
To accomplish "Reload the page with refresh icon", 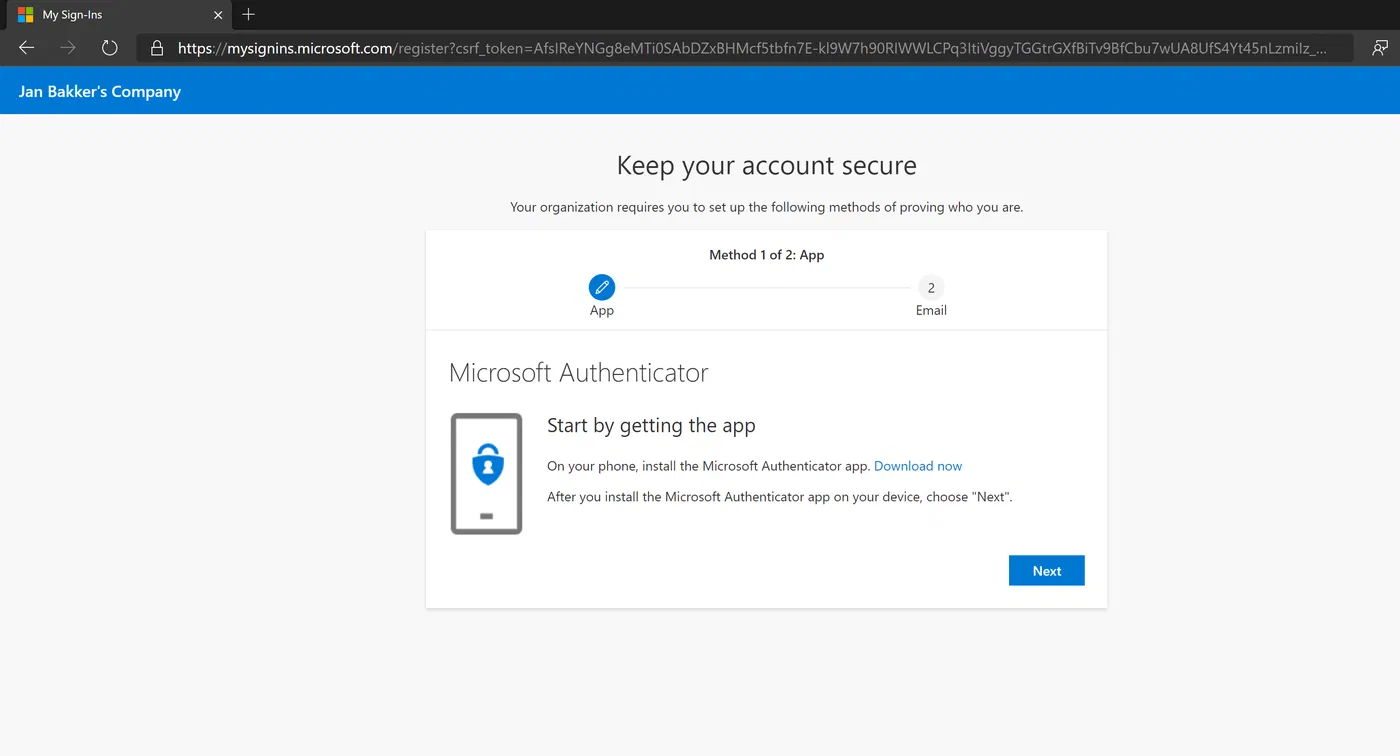I will [110, 48].
